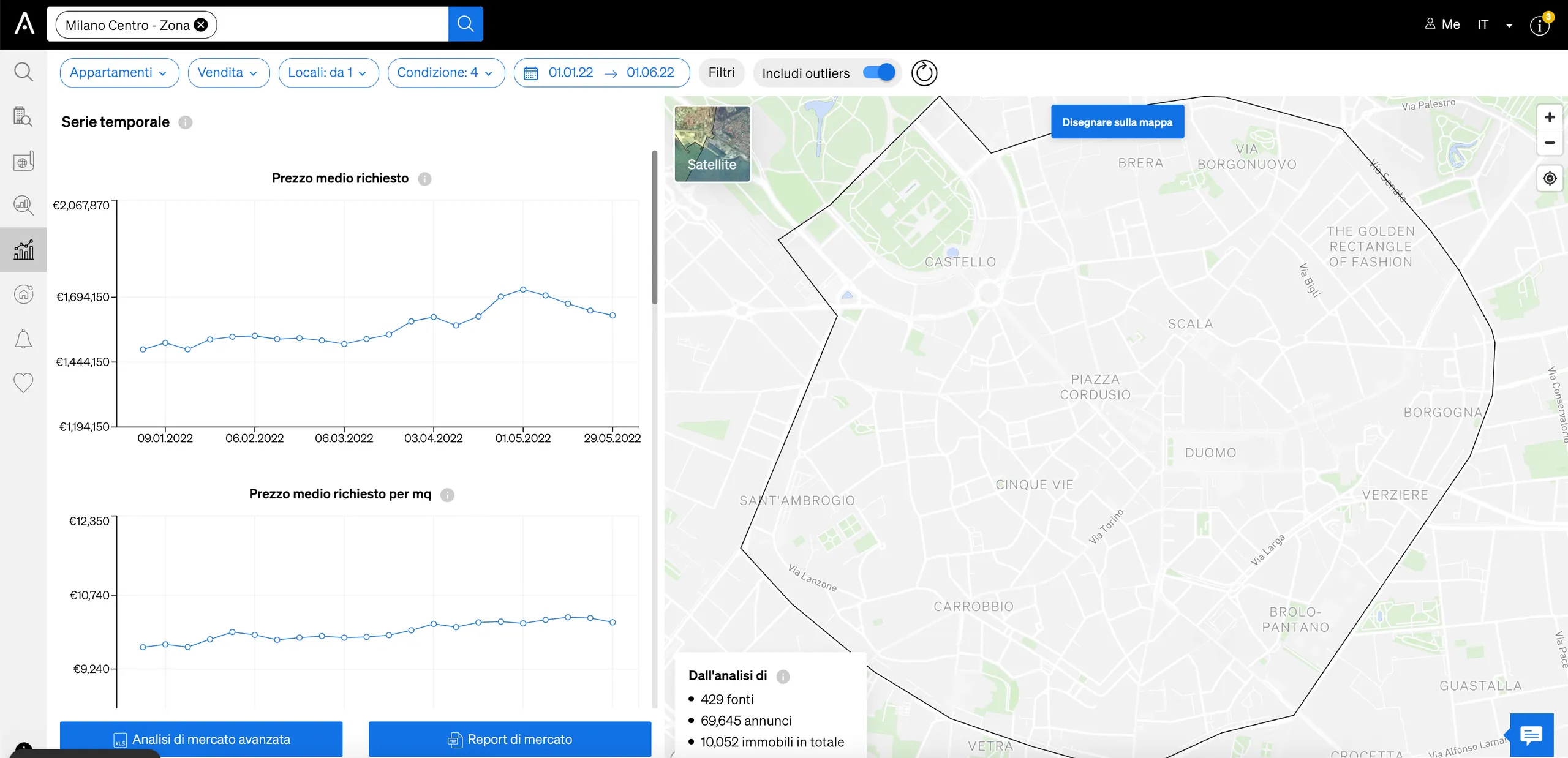Open the alerts bell sidebar icon
Screen dimensions: 1568x758
23,339
